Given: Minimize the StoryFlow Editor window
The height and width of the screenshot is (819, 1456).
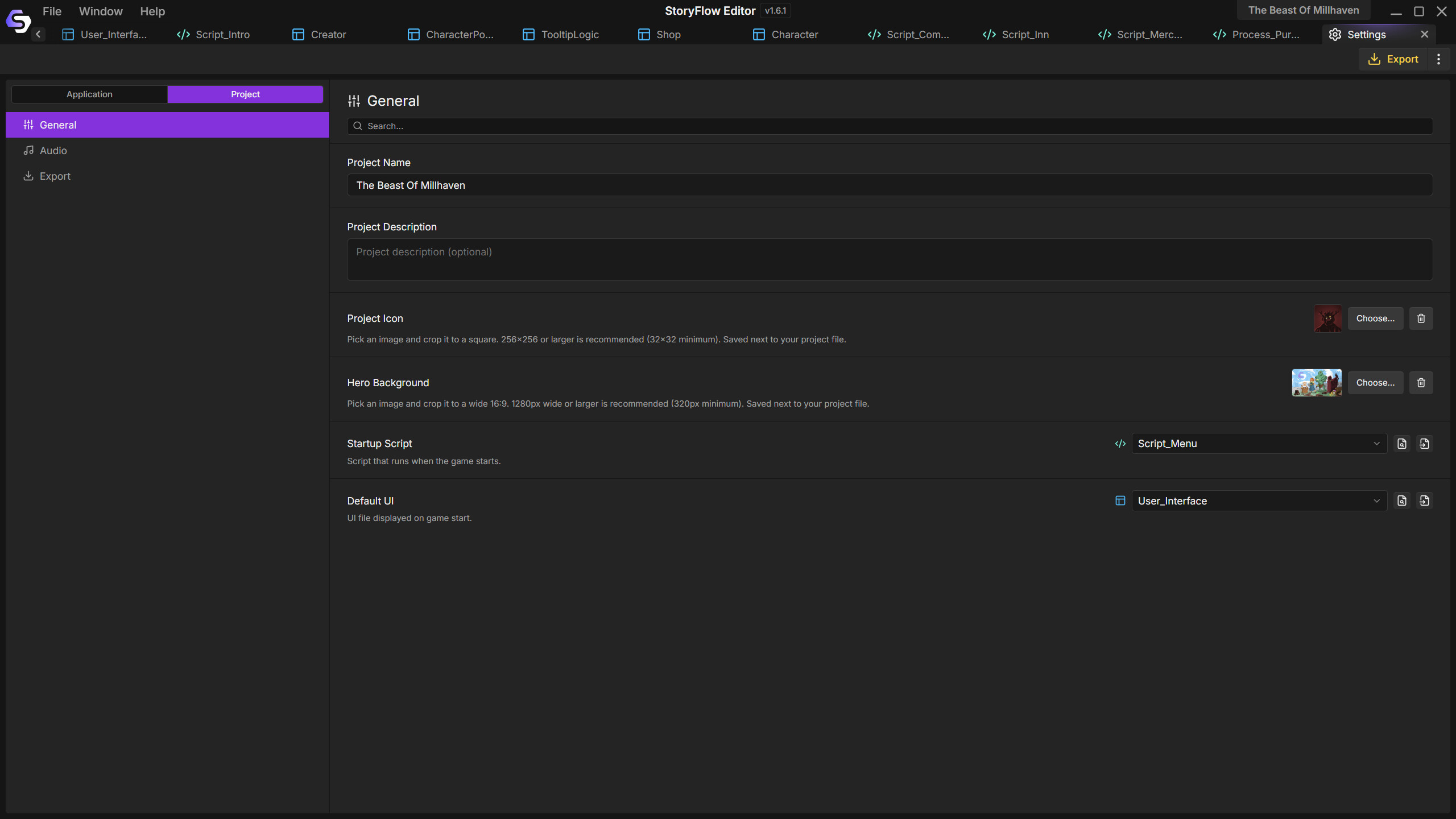Looking at the screenshot, I should 1396,11.
